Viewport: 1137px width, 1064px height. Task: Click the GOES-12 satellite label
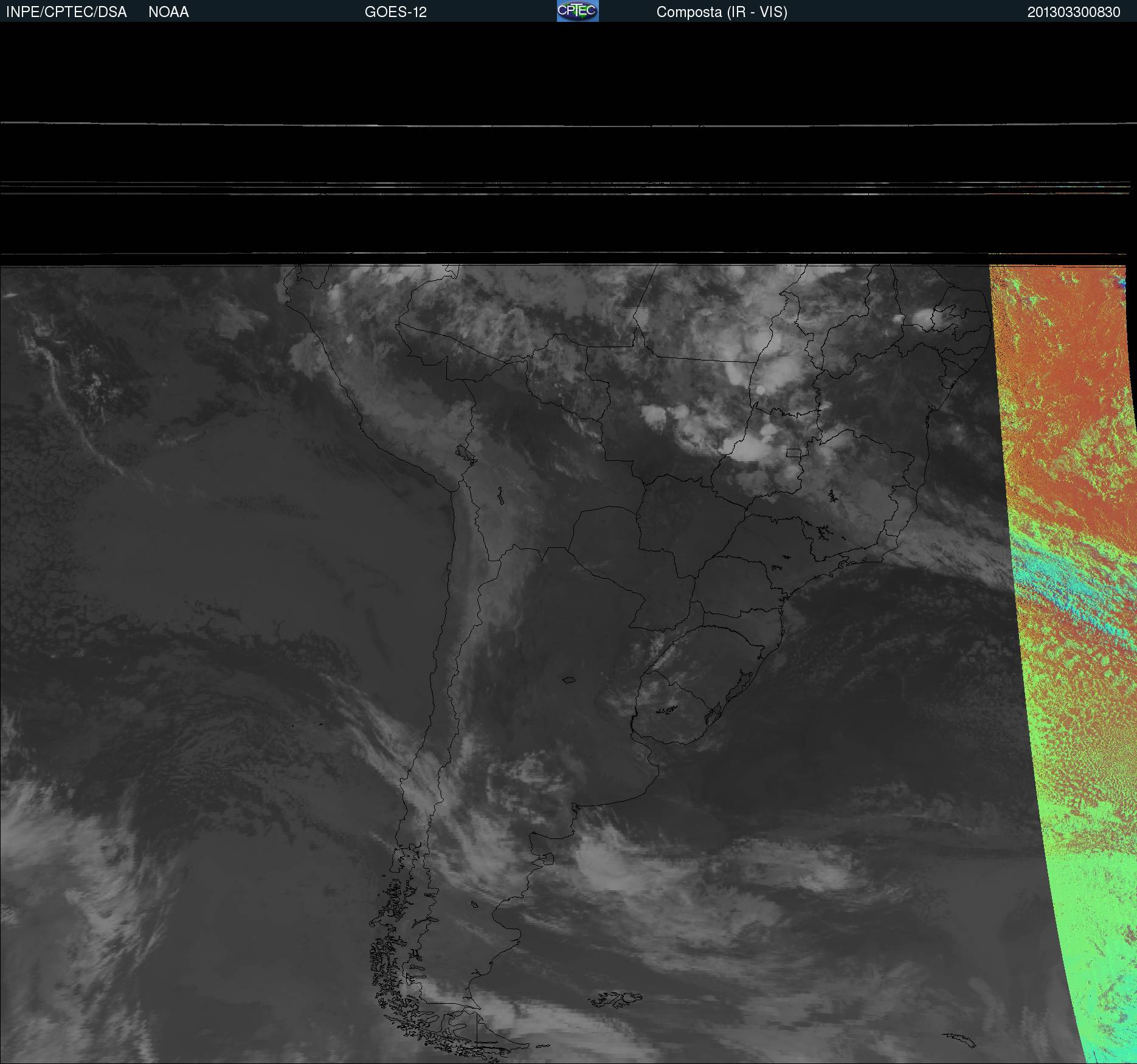point(396,12)
